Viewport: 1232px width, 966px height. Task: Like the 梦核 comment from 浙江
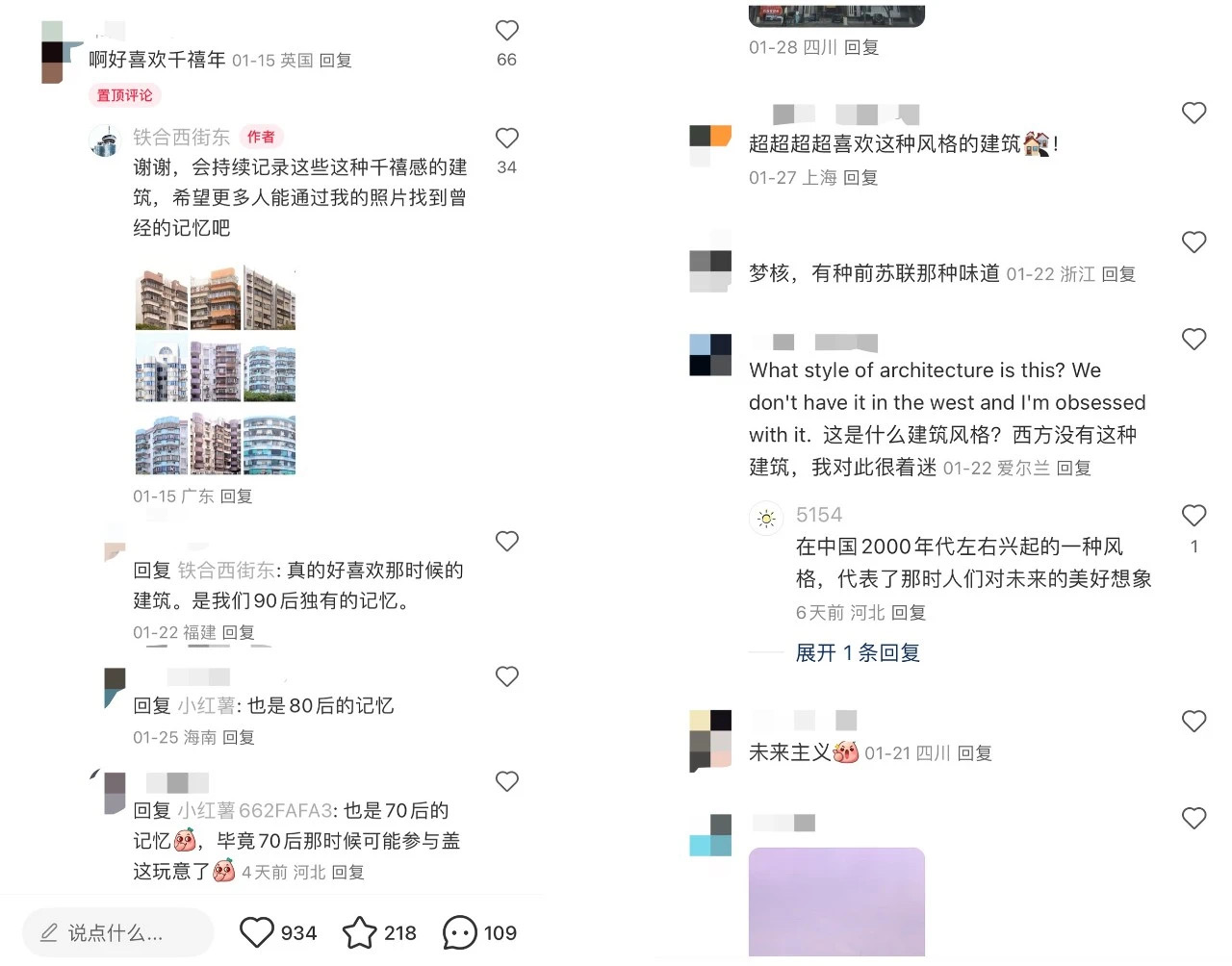(1193, 242)
